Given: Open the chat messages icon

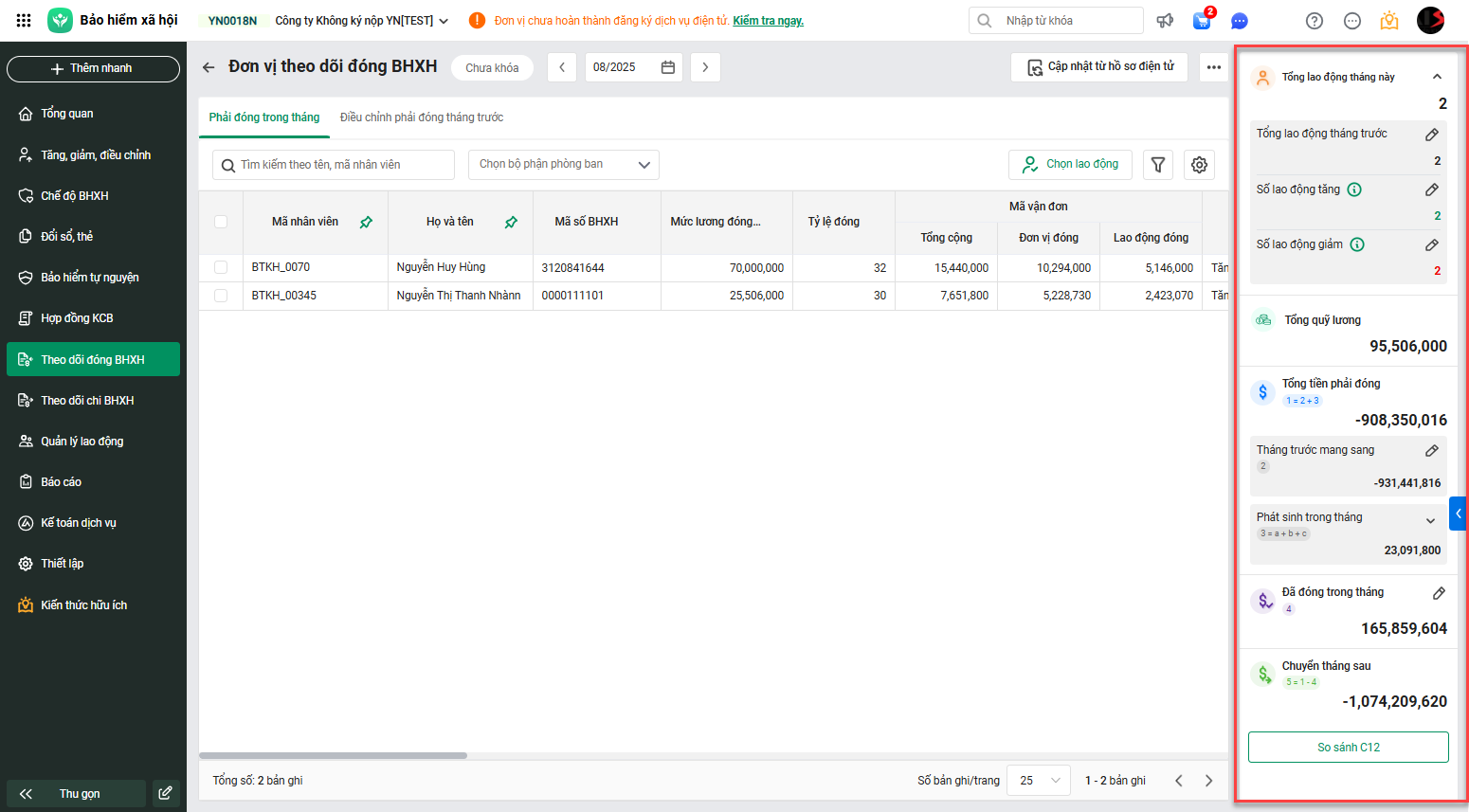Looking at the screenshot, I should click(1239, 21).
